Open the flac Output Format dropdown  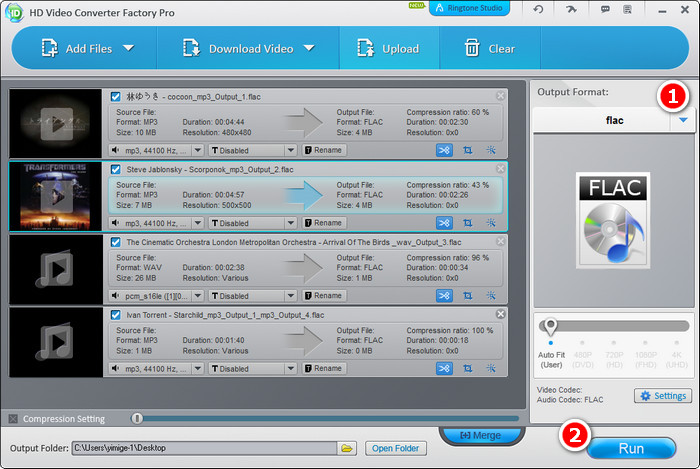tap(683, 120)
